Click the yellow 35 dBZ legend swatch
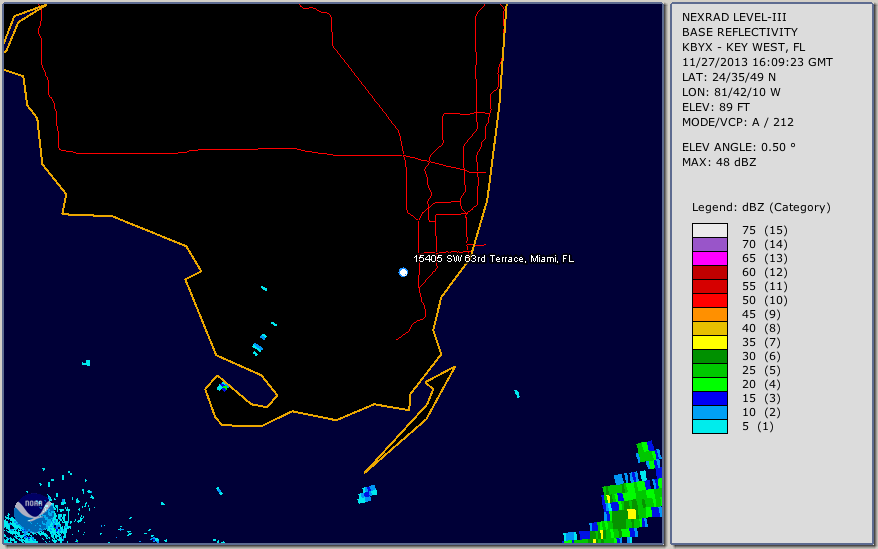Viewport: 878px width, 549px height. [x=709, y=342]
